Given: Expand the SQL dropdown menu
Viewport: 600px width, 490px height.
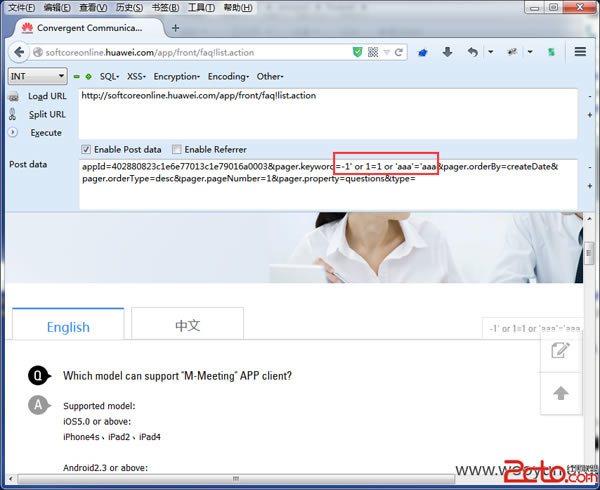Looking at the screenshot, I should pyautogui.click(x=110, y=76).
